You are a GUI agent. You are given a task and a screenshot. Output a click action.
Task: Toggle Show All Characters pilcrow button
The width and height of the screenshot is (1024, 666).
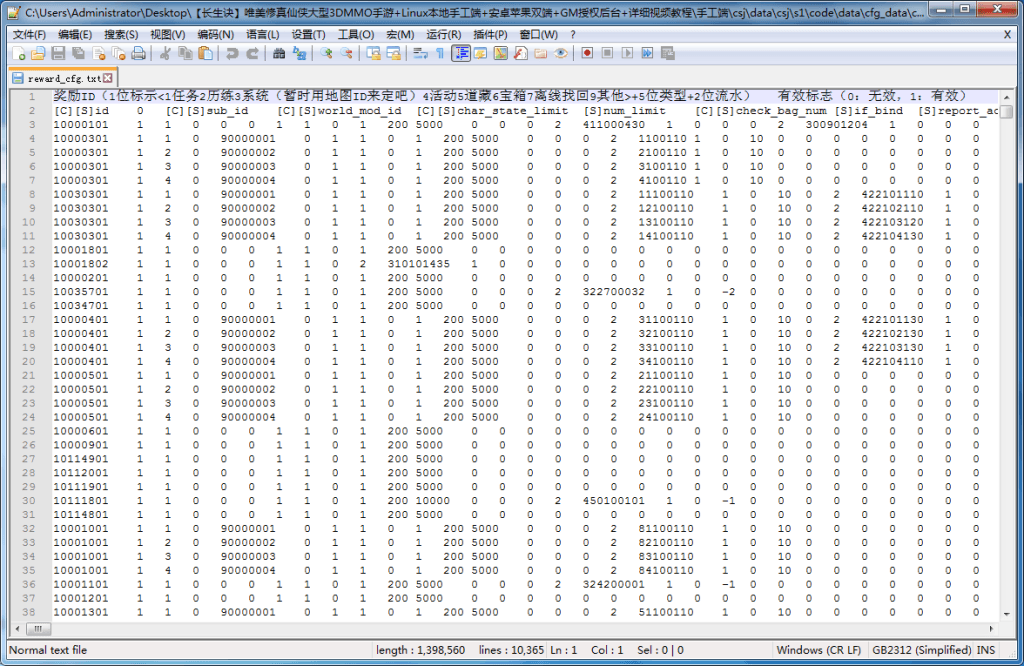point(439,53)
